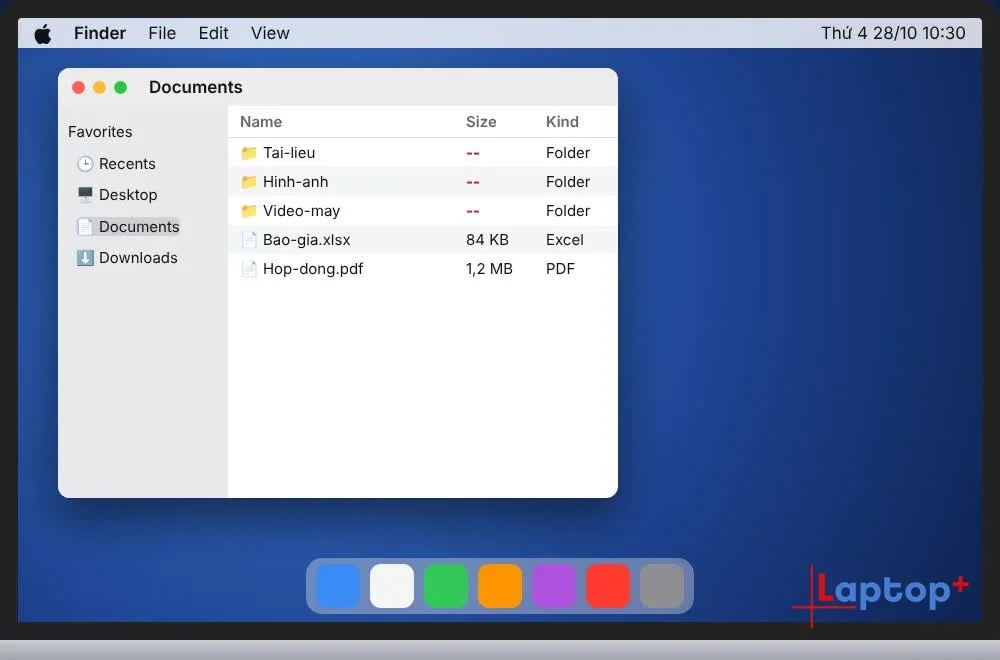This screenshot has width=1000, height=660.
Task: Click the 1,2 MB size value
Action: pos(489,269)
